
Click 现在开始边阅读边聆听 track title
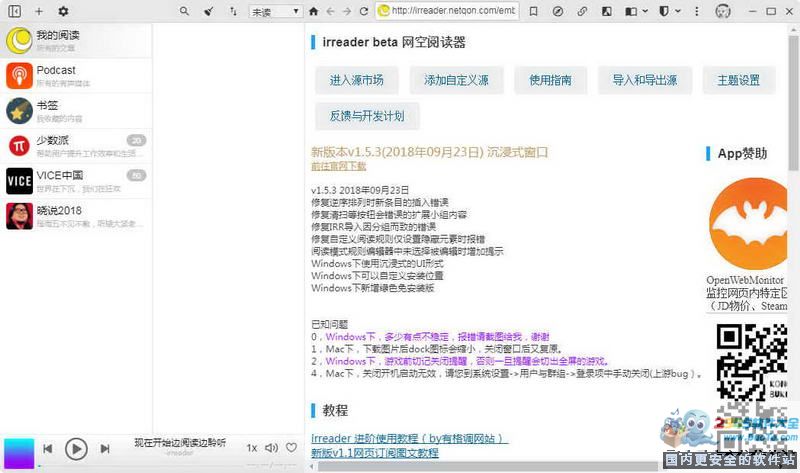180,442
